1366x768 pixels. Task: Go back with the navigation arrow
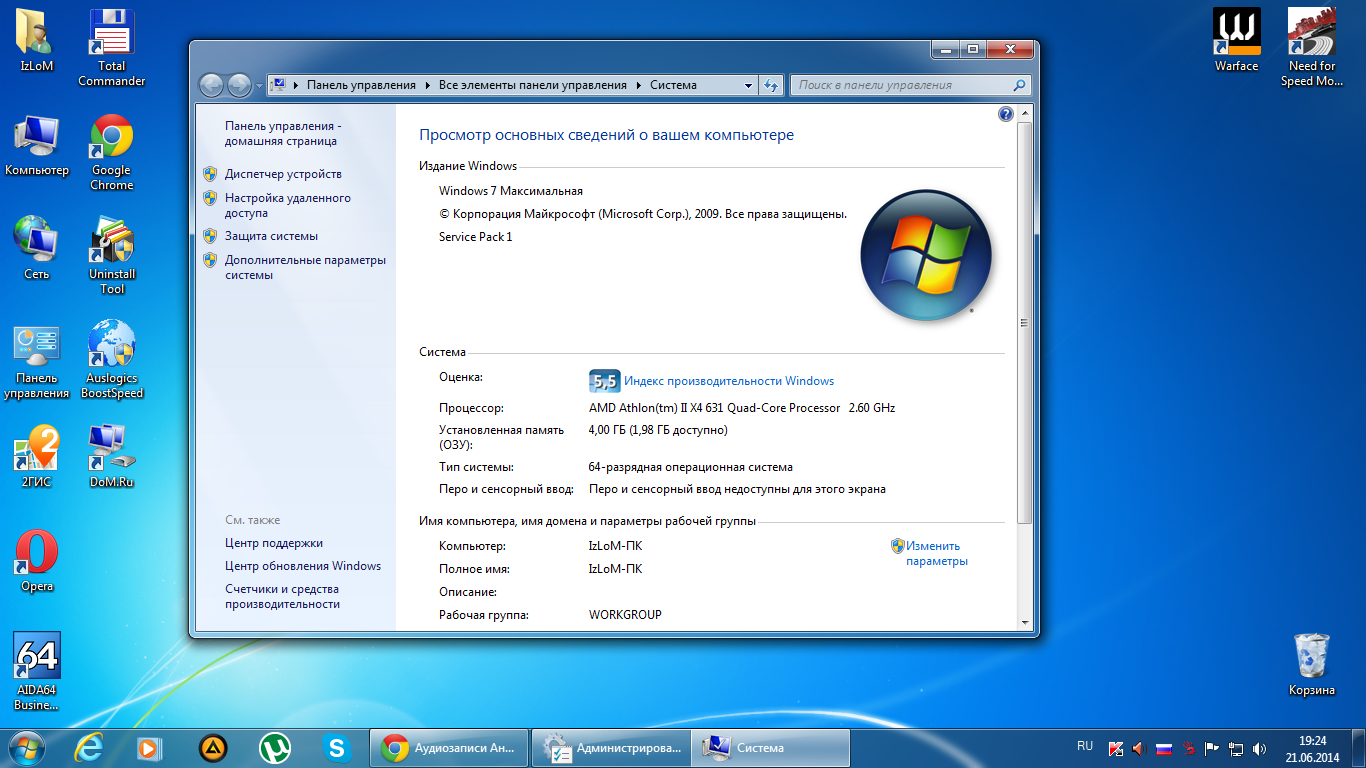[212, 85]
